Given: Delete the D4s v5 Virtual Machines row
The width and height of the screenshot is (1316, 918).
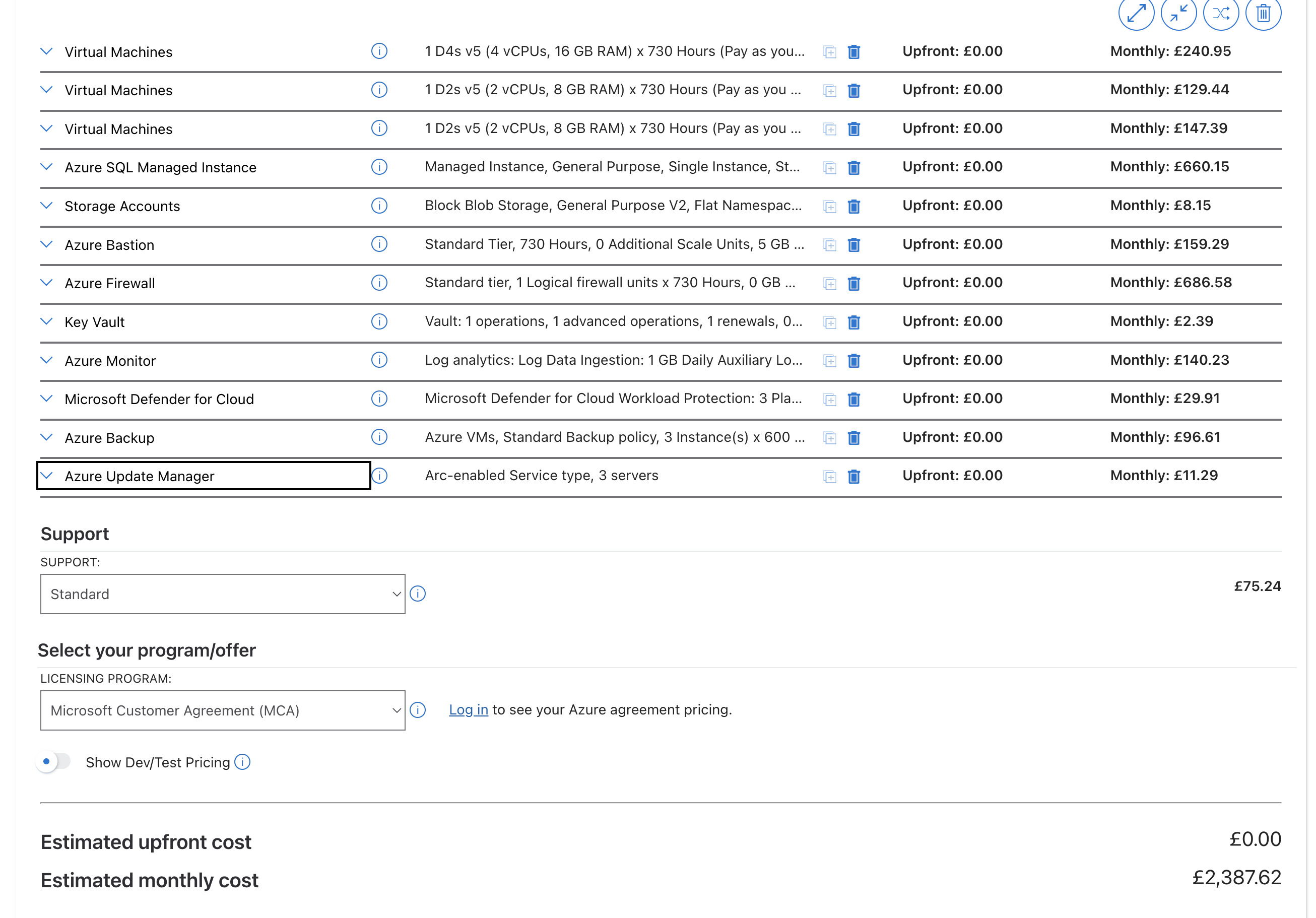Looking at the screenshot, I should point(853,51).
